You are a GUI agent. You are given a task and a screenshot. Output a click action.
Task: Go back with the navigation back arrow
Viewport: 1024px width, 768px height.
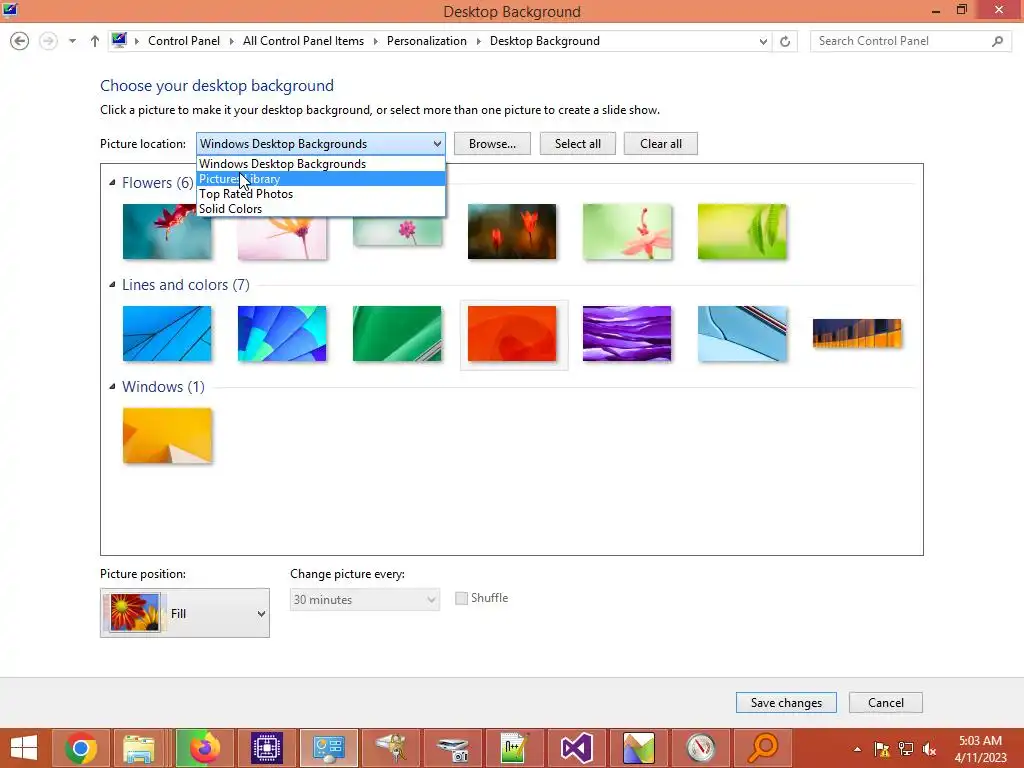coord(20,41)
